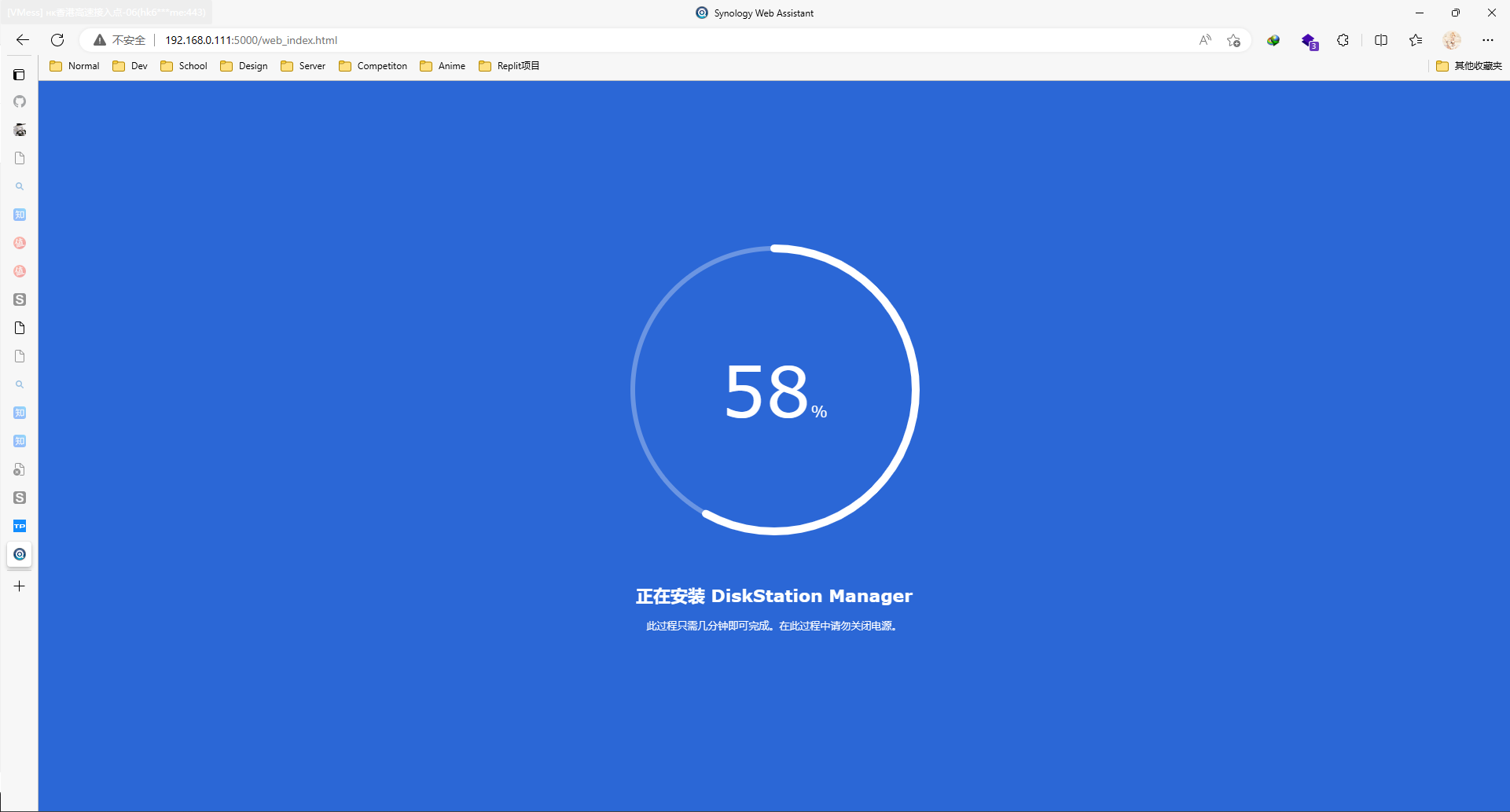This screenshot has width=1510, height=812.
Task: Open a new tab with plus button
Action: pyautogui.click(x=20, y=586)
